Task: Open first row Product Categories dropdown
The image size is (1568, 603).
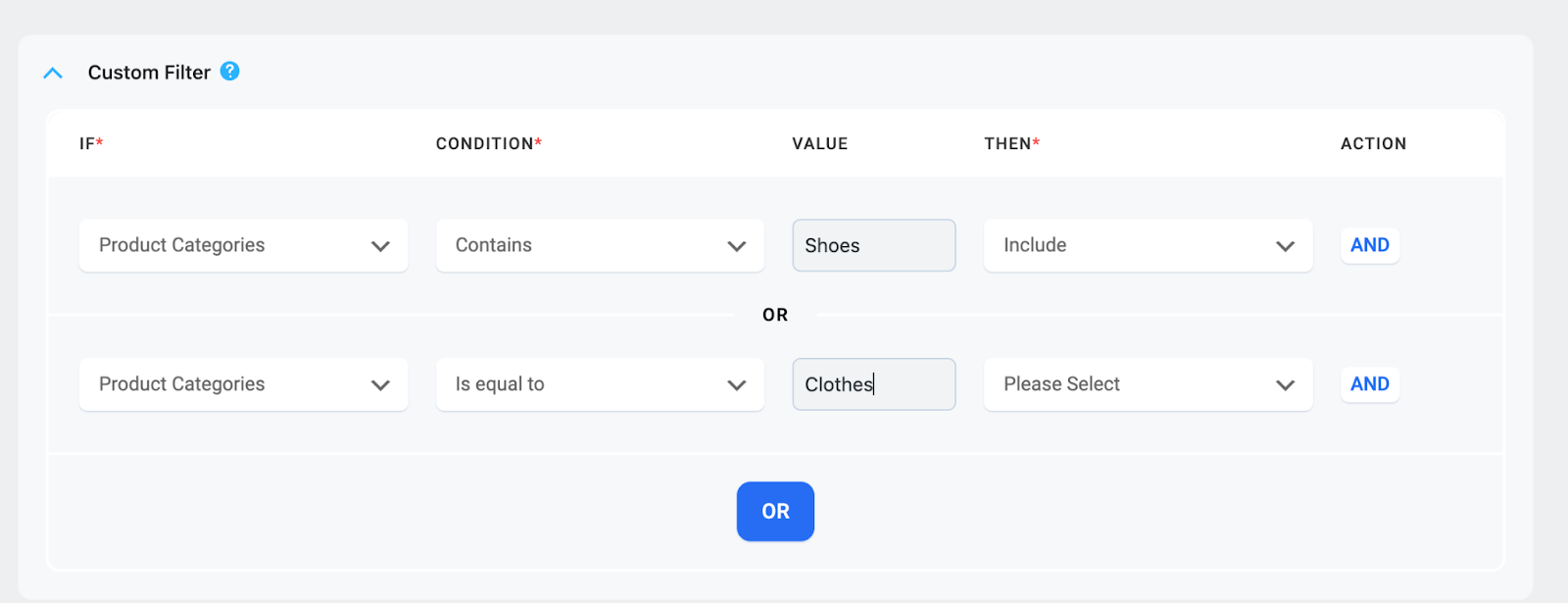Action: pyautogui.click(x=243, y=245)
